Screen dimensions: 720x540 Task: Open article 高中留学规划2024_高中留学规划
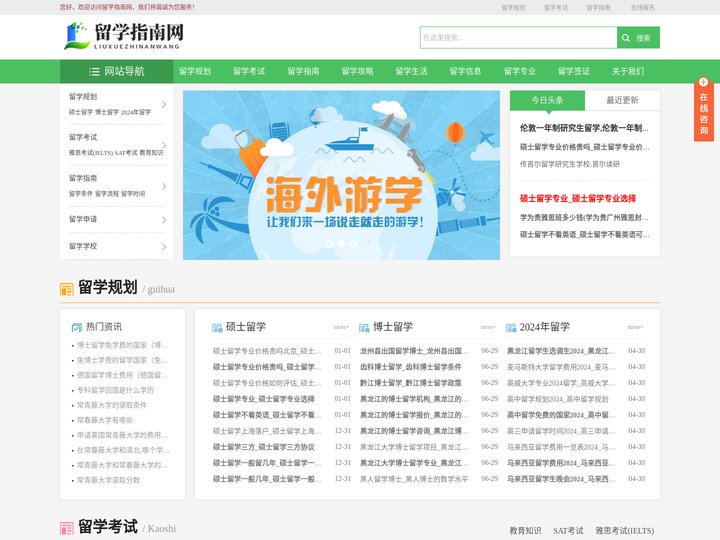pos(557,399)
